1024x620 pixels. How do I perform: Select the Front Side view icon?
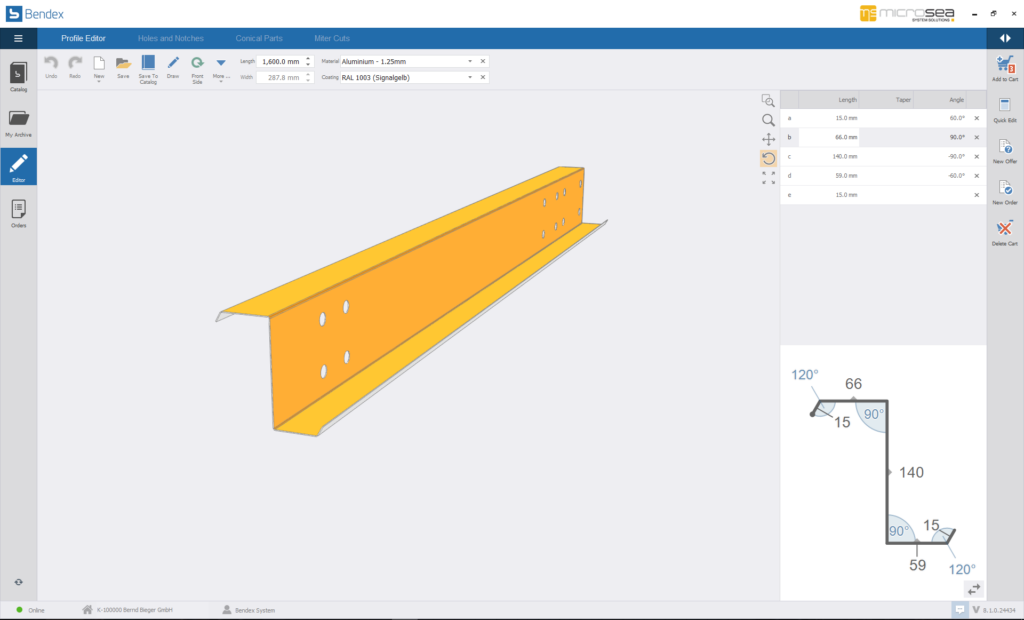click(197, 65)
